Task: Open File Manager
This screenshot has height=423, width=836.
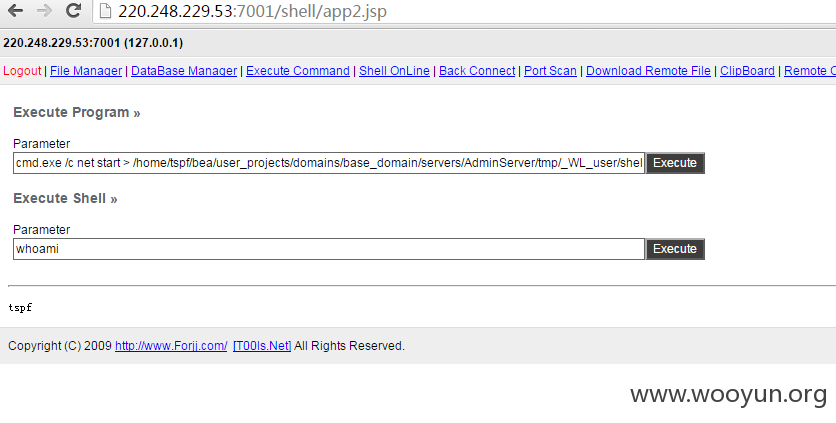Action: [86, 71]
